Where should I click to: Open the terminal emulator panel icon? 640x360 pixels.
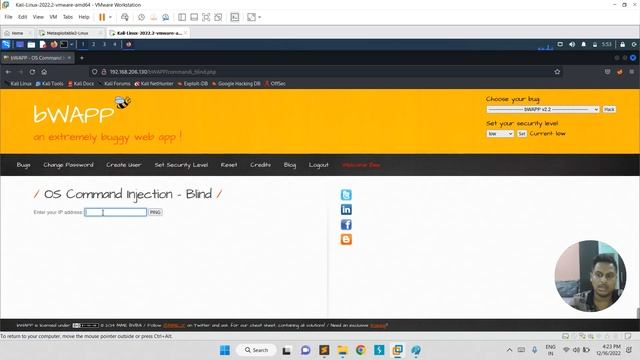pos(64,44)
